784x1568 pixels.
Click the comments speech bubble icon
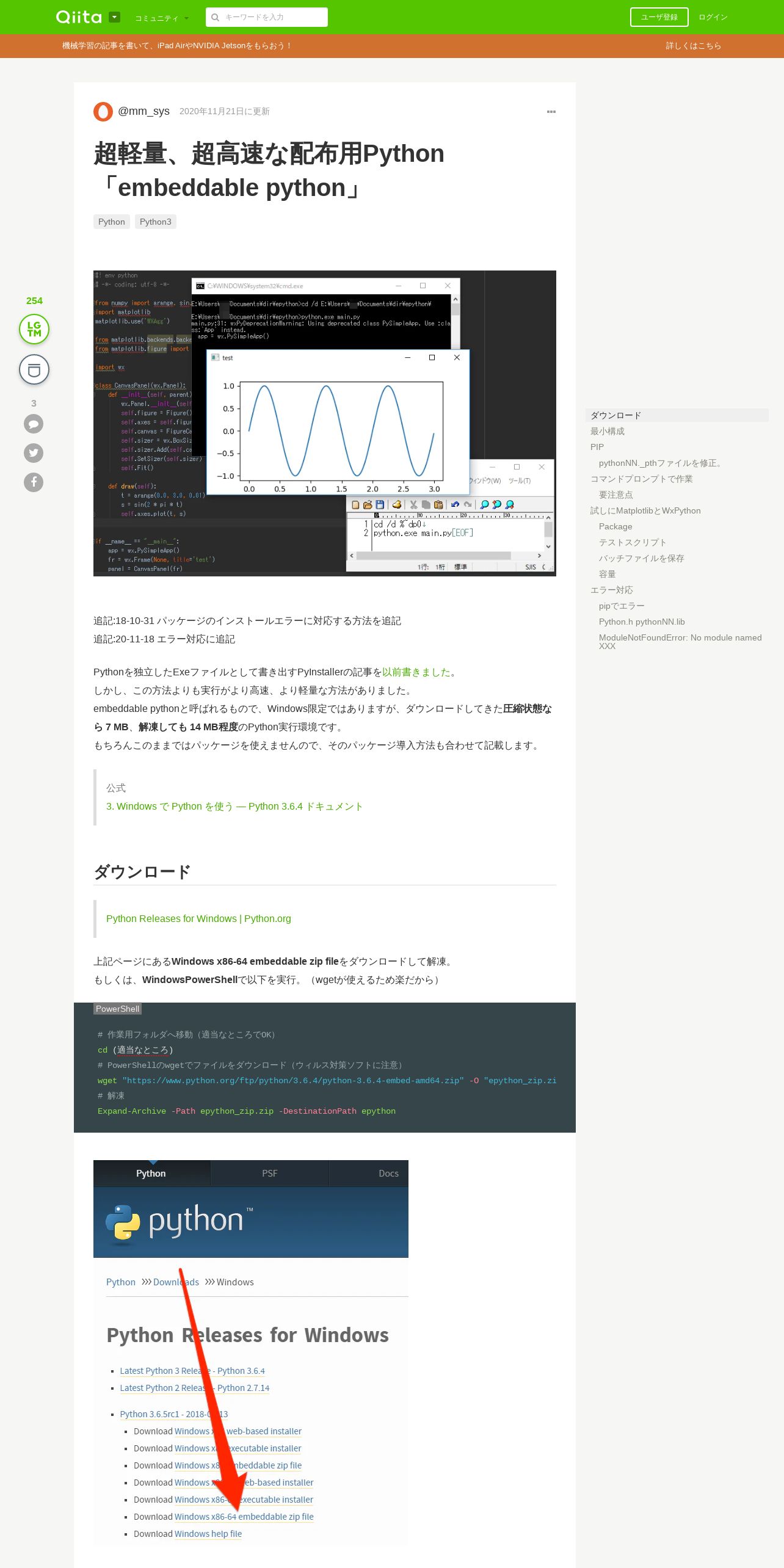tap(34, 424)
